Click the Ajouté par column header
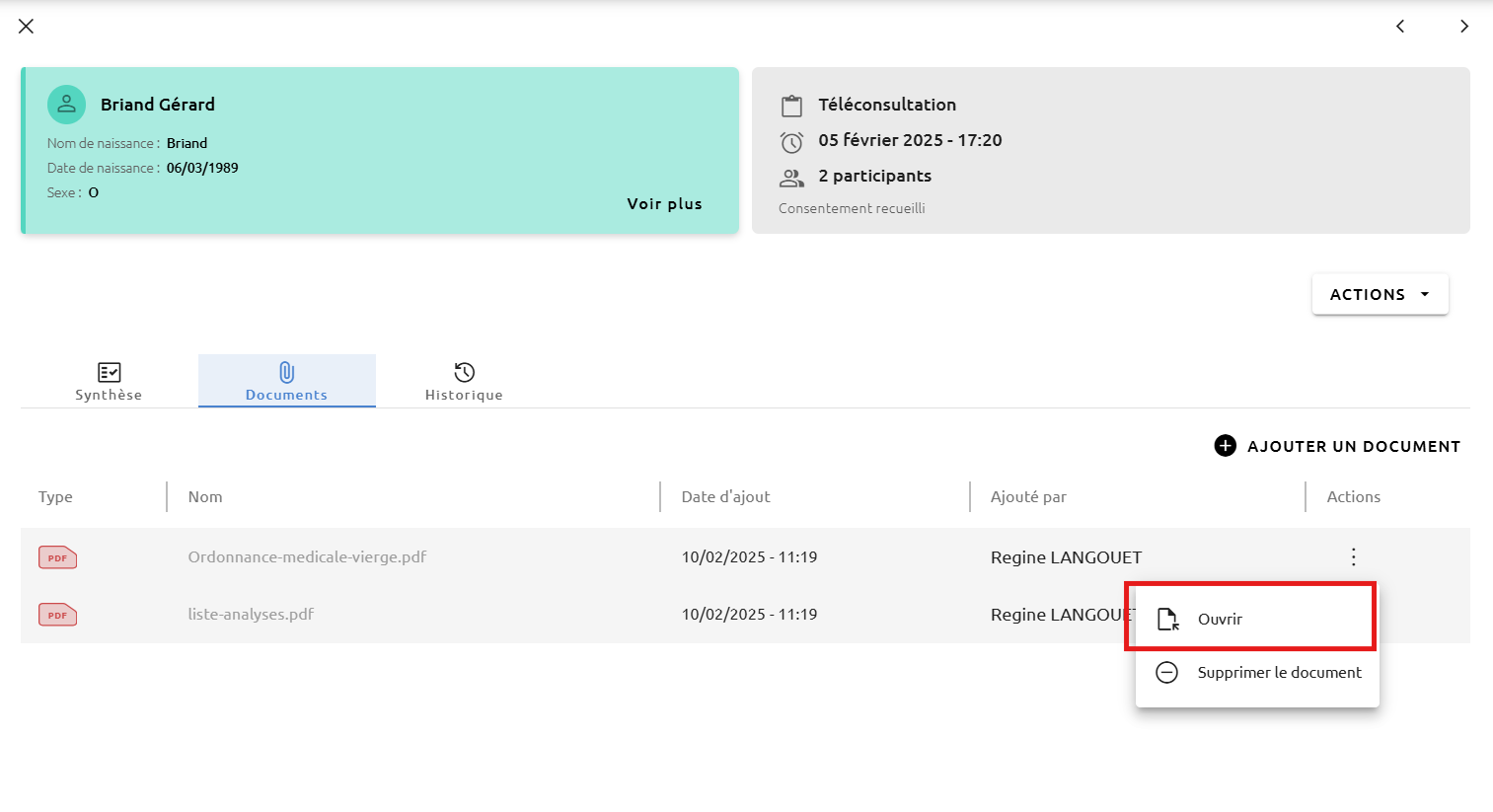The width and height of the screenshot is (1493, 812). click(1028, 497)
